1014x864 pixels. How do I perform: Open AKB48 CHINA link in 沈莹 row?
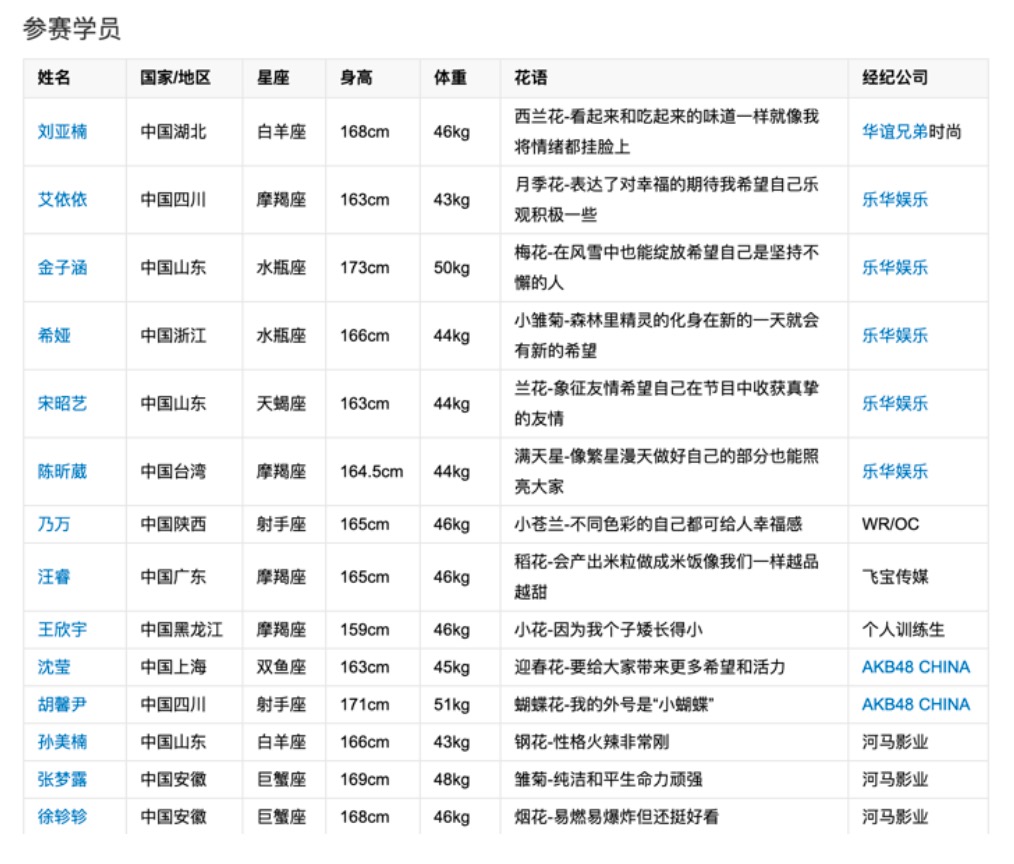pyautogui.click(x=916, y=667)
